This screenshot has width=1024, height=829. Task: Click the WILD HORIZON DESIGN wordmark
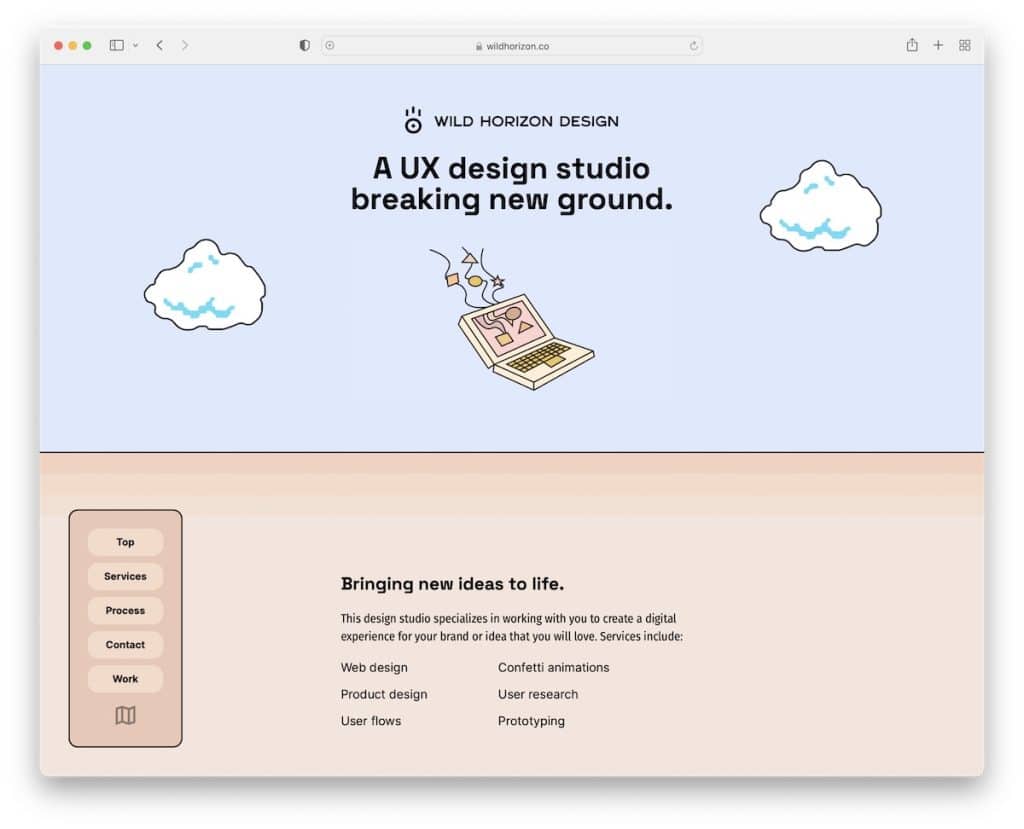click(x=526, y=122)
